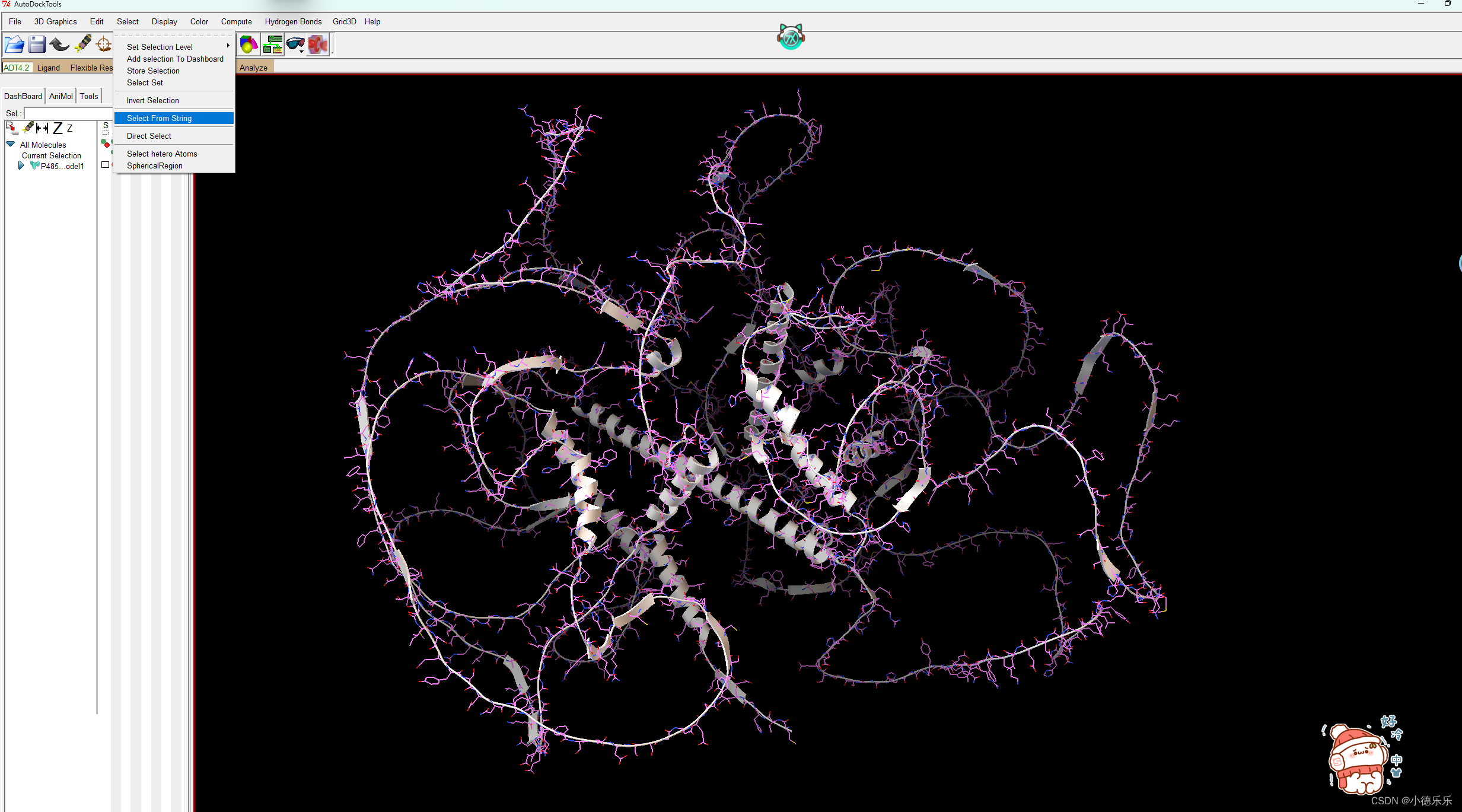
Task: Click Select hetero Atoms entry
Action: (x=162, y=154)
